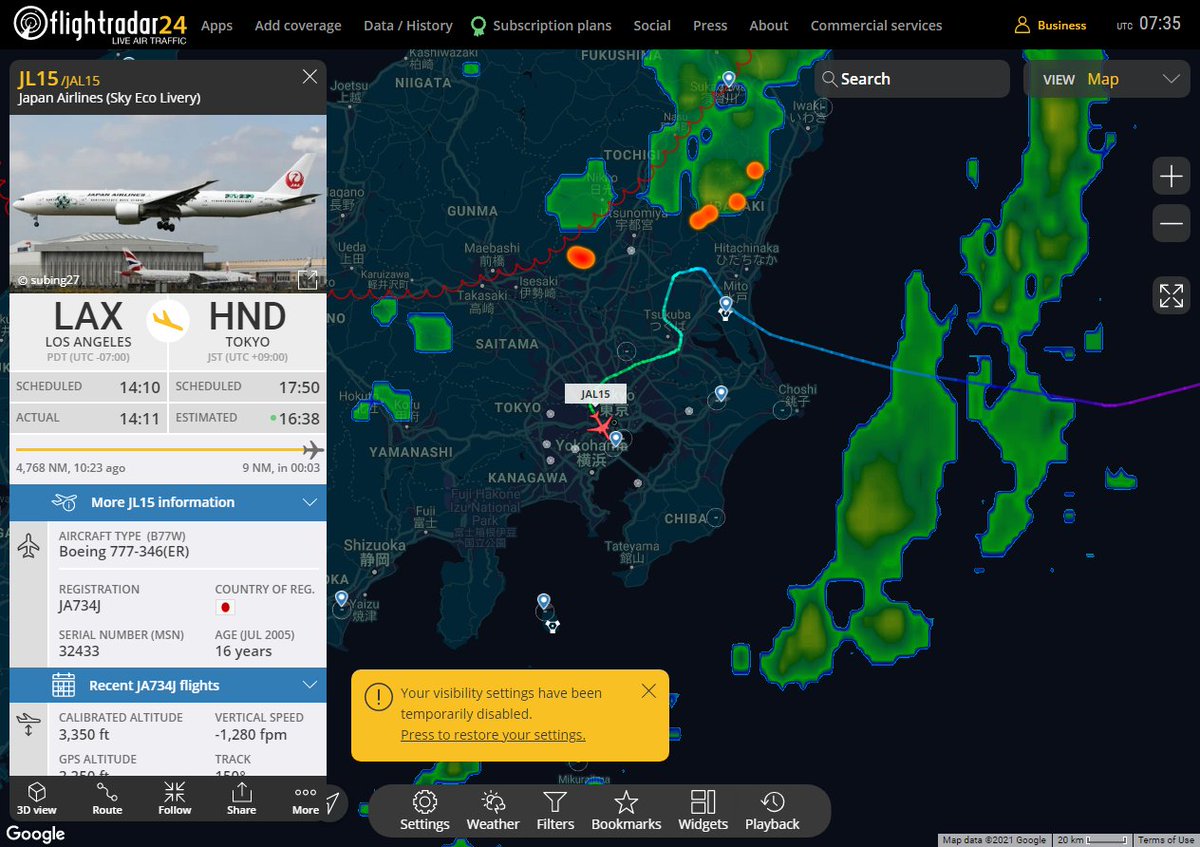Open the Filters panel
Viewport: 1200px width, 847px height.
coord(555,811)
